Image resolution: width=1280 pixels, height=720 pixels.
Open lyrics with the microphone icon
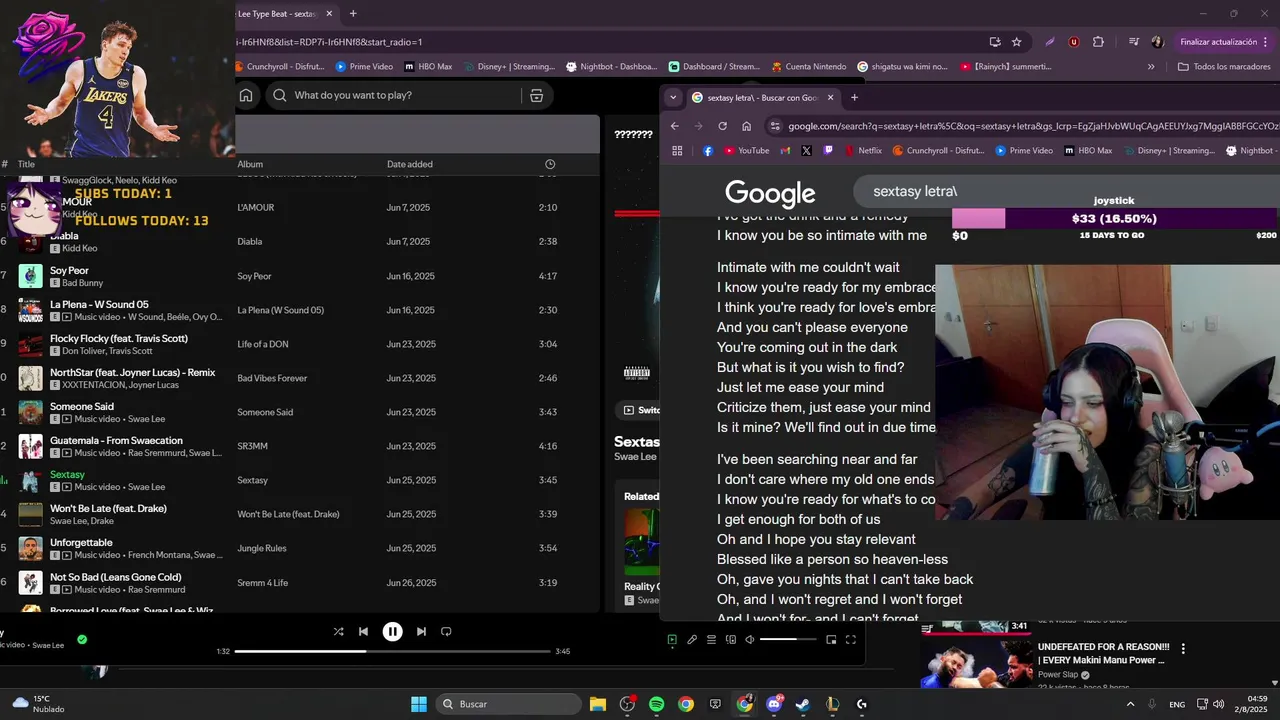click(692, 640)
